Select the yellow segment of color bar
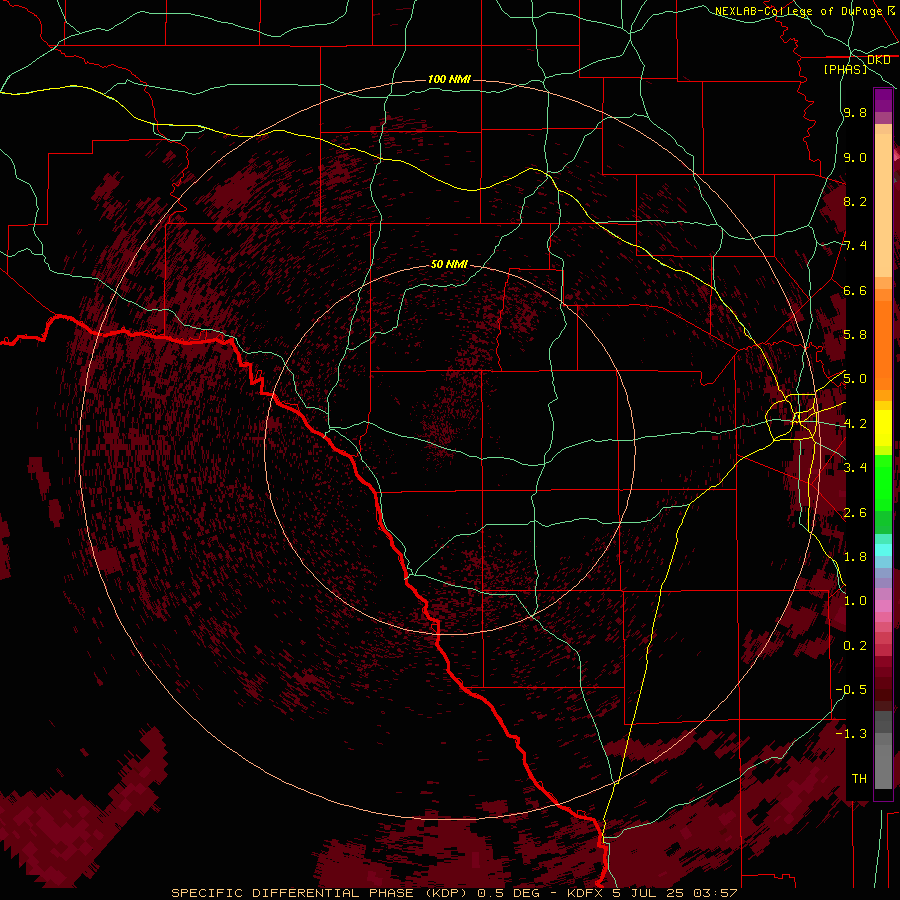900x900 pixels. (883, 428)
